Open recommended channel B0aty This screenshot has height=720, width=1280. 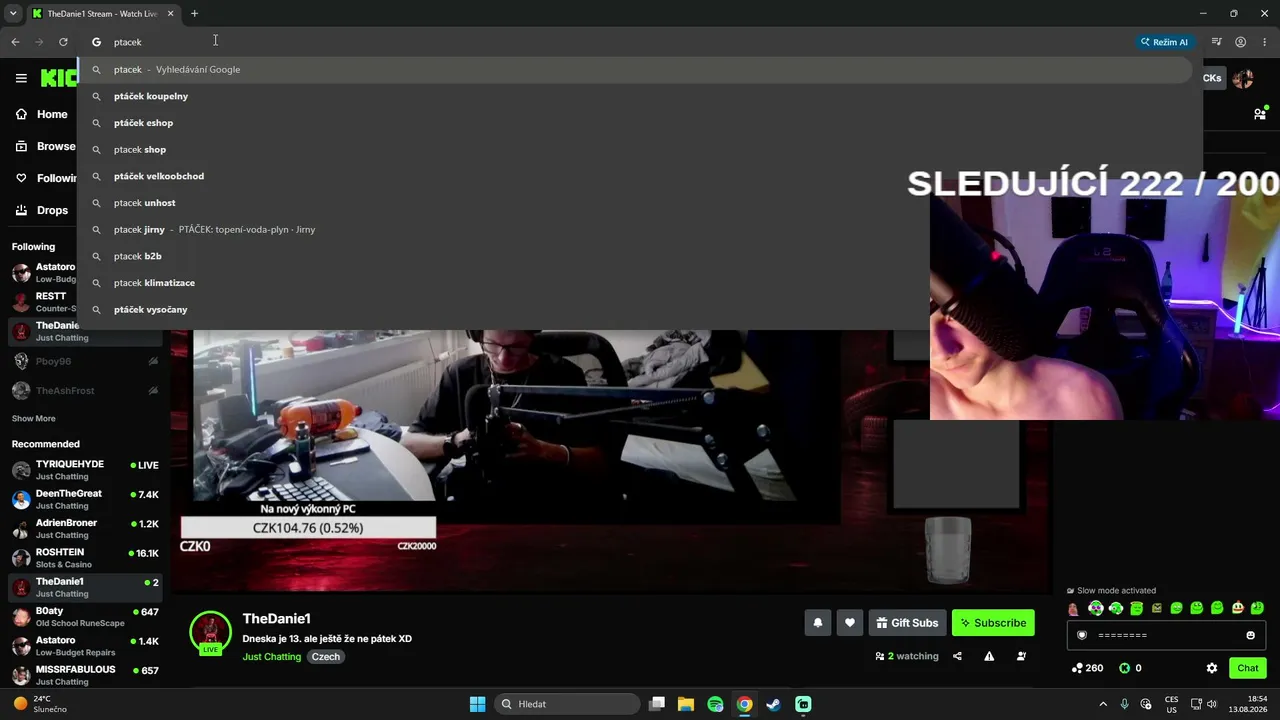click(x=85, y=617)
